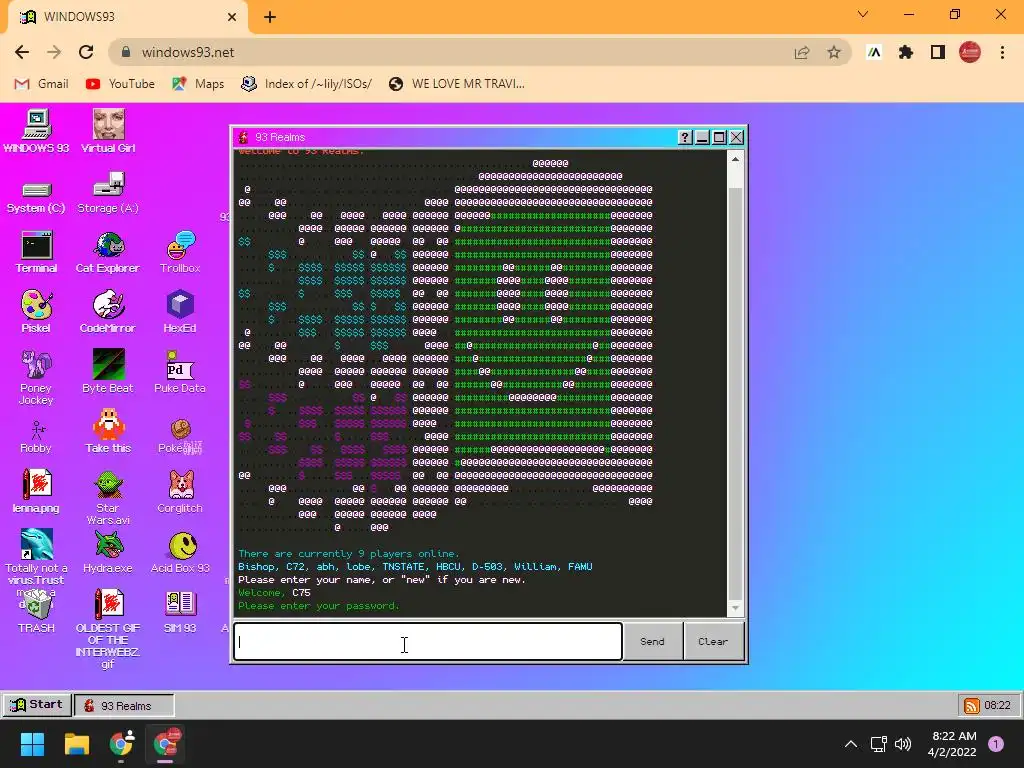Open OLDEST GIF OF THE INTERWEBZ icon

(x=108, y=628)
